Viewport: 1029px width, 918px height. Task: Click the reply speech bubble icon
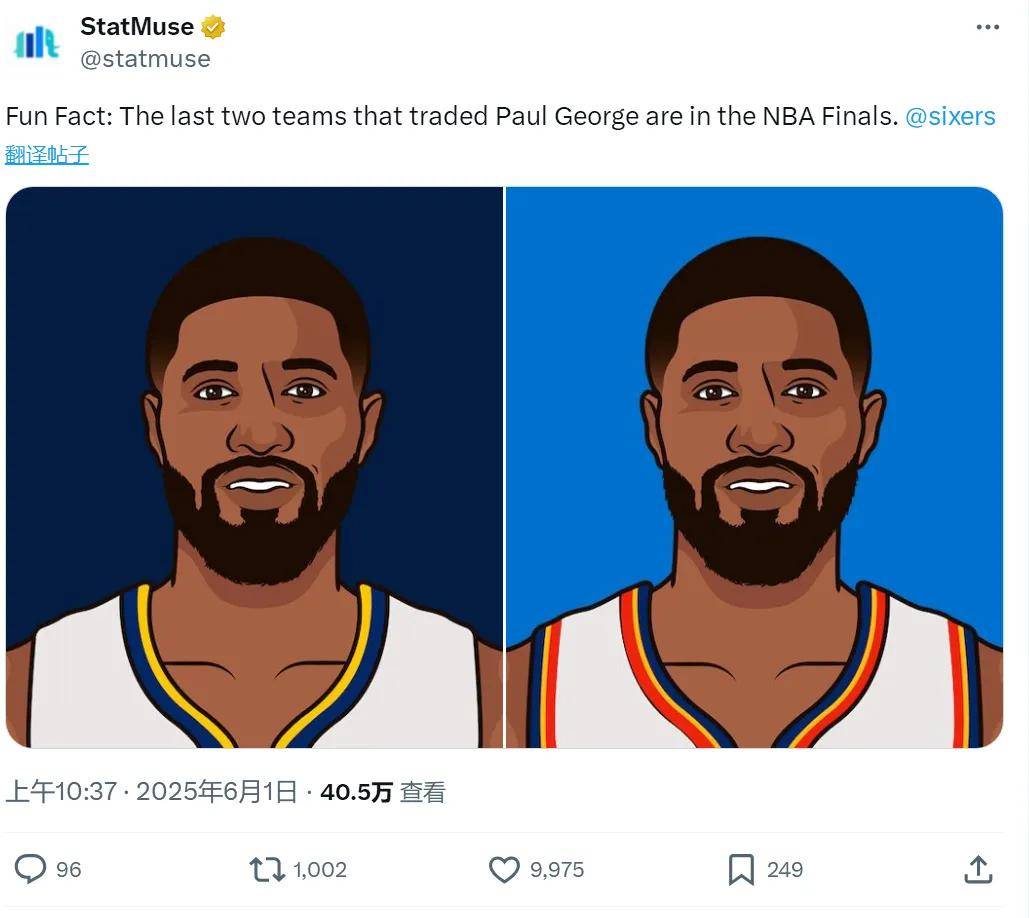(x=31, y=869)
